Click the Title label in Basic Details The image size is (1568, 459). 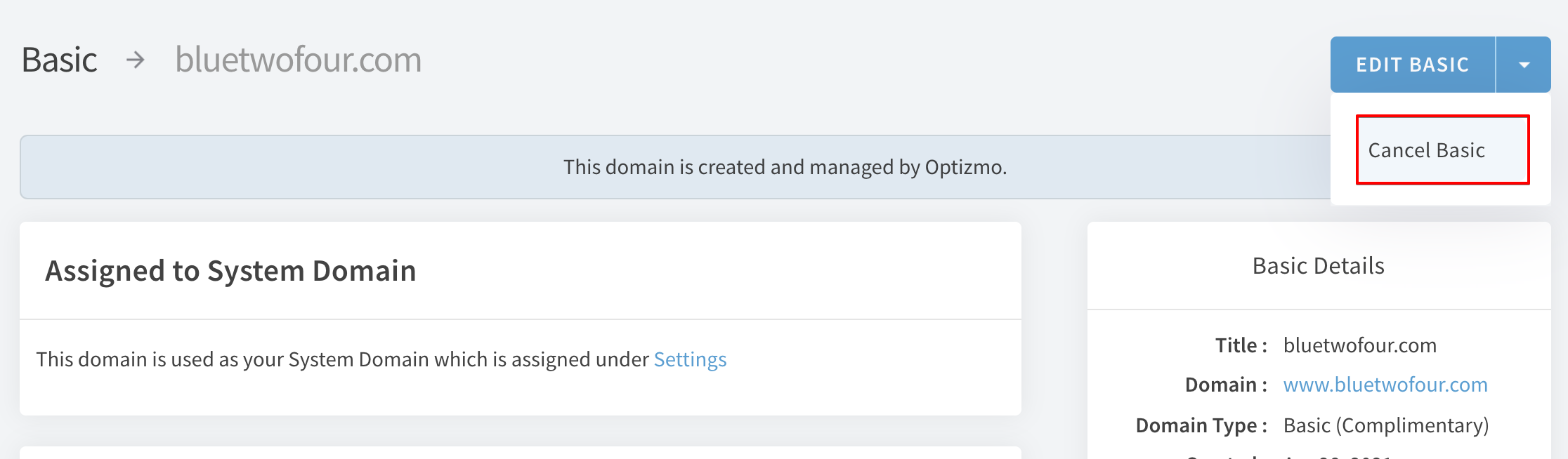coord(1241,345)
